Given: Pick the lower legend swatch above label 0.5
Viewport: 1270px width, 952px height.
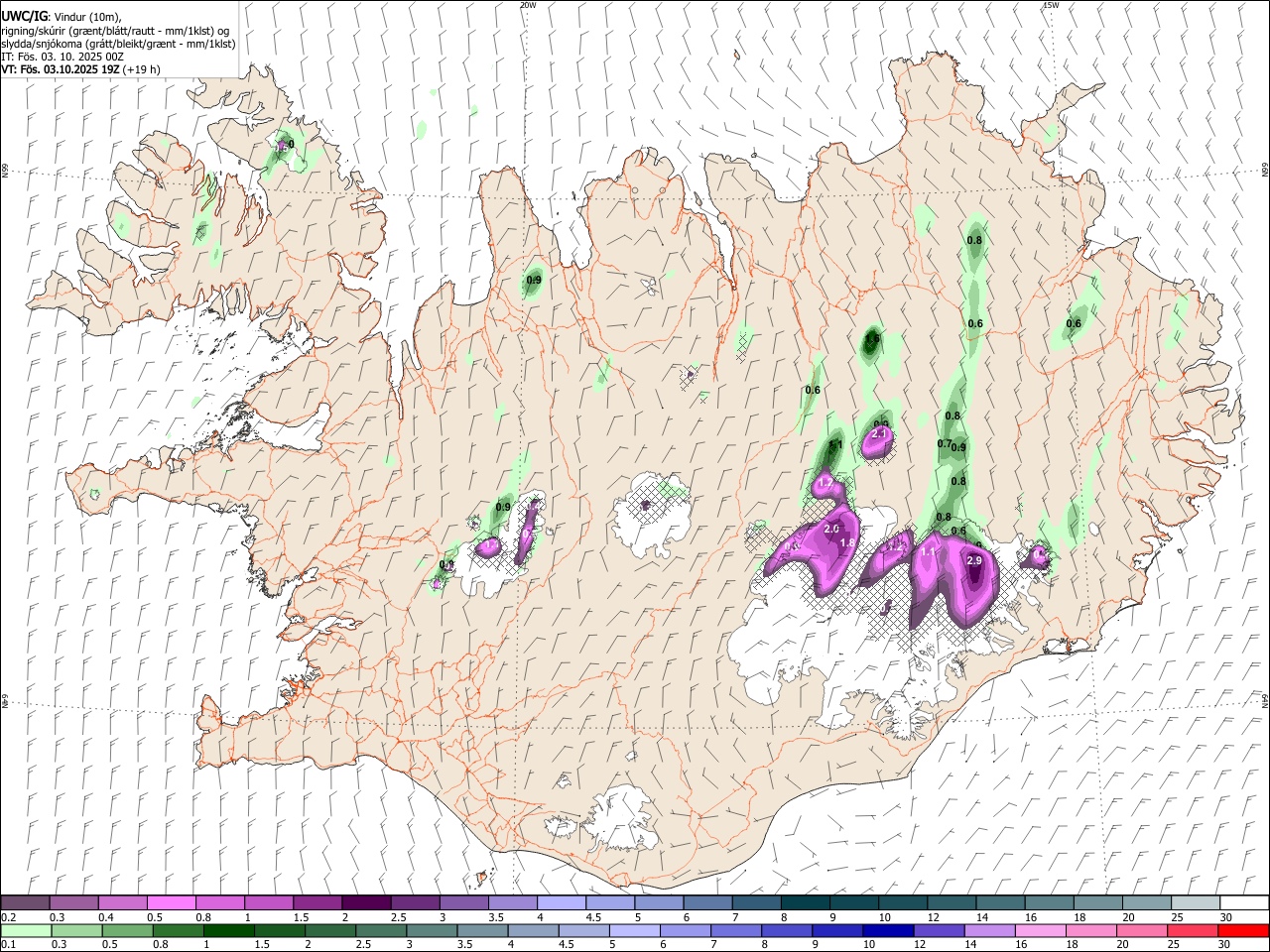Looking at the screenshot, I should point(127,931).
